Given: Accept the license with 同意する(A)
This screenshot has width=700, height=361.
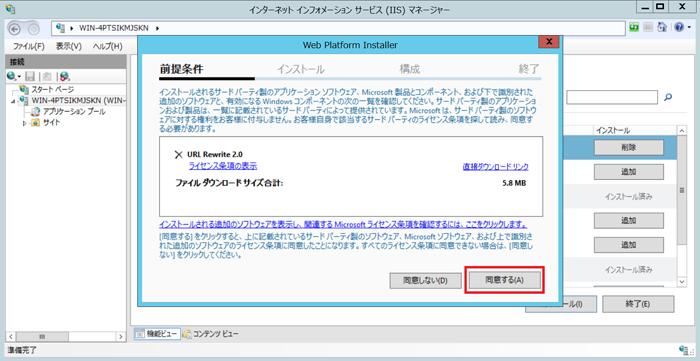Looking at the screenshot, I should point(504,280).
